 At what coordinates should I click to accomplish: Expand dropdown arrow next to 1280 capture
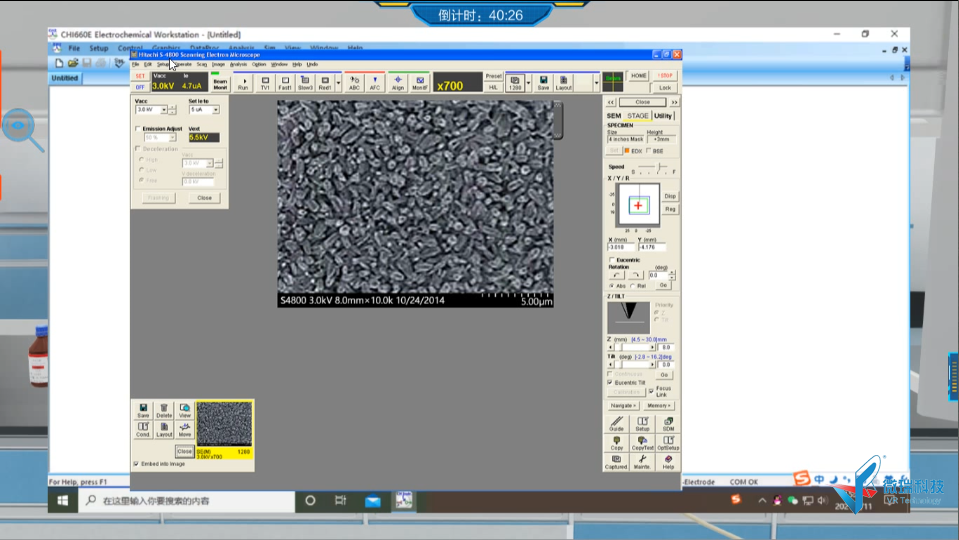[528, 83]
